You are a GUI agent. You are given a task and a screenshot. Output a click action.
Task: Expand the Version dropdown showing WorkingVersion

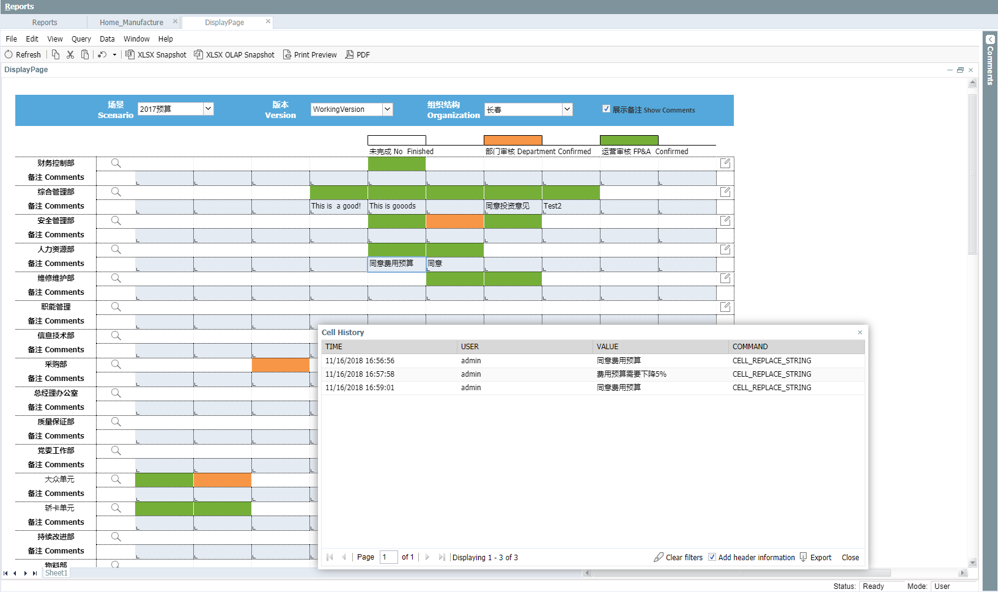(387, 109)
